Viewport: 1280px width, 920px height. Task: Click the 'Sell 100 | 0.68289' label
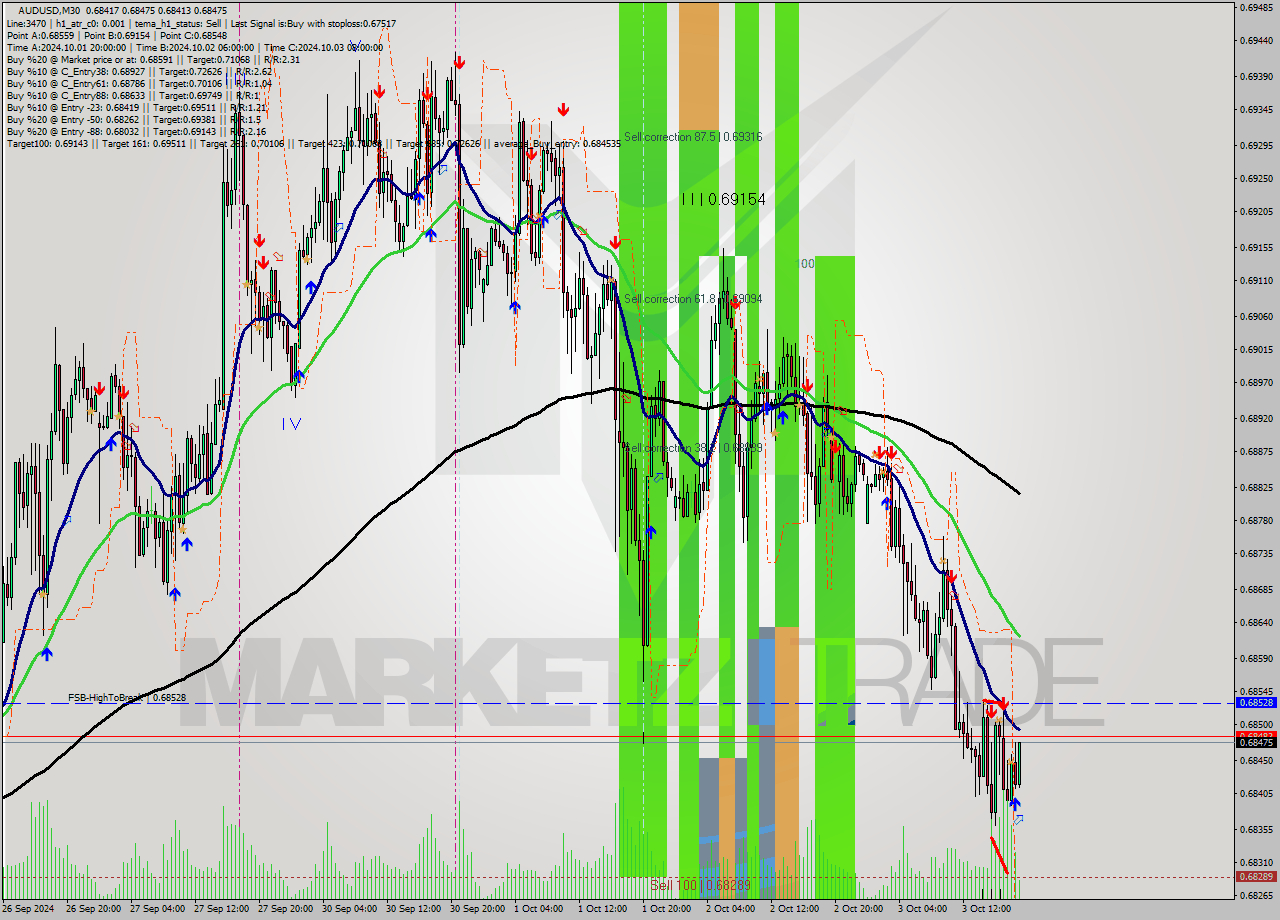click(700, 885)
